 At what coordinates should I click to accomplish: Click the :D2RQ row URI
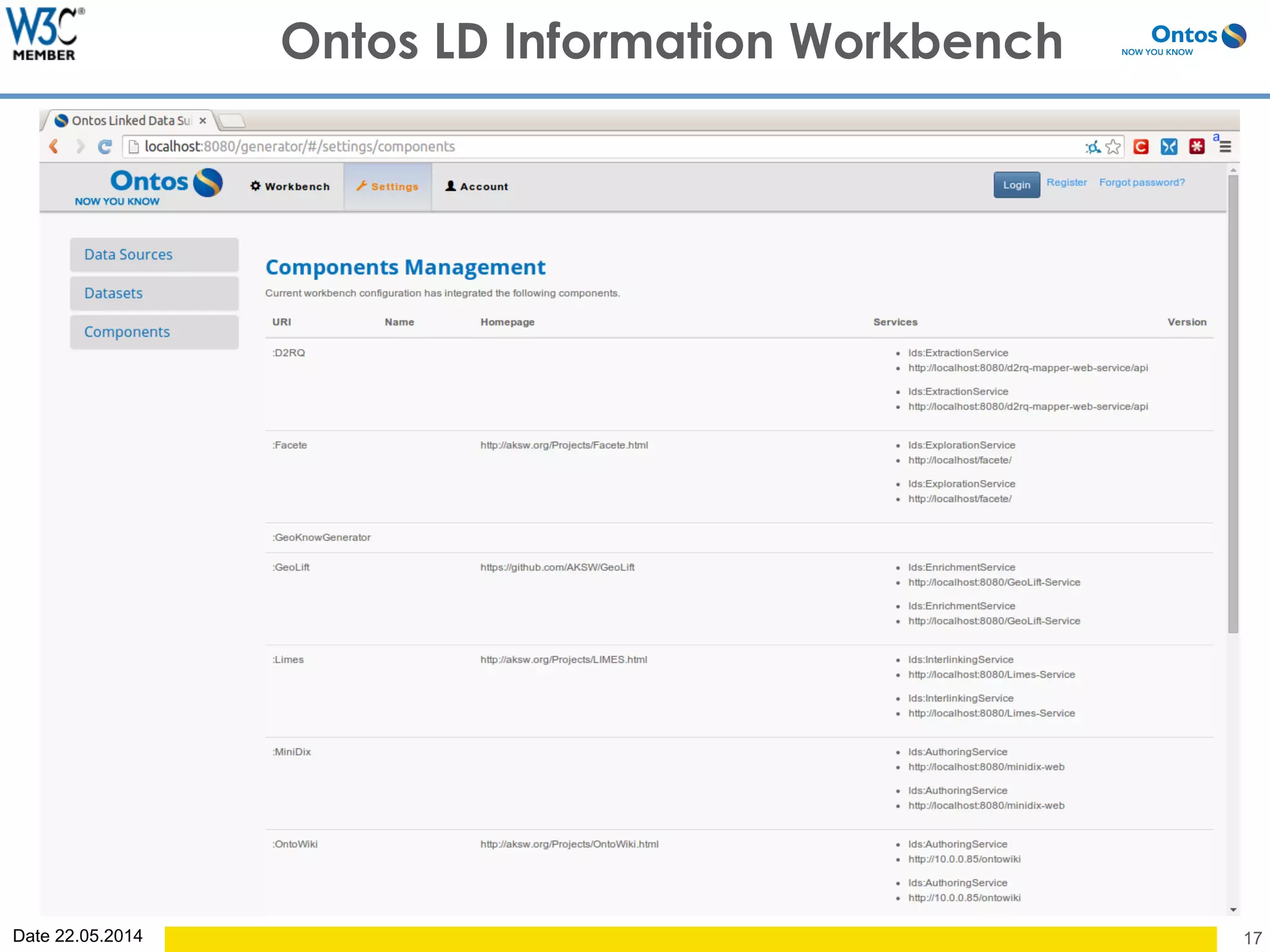click(288, 353)
